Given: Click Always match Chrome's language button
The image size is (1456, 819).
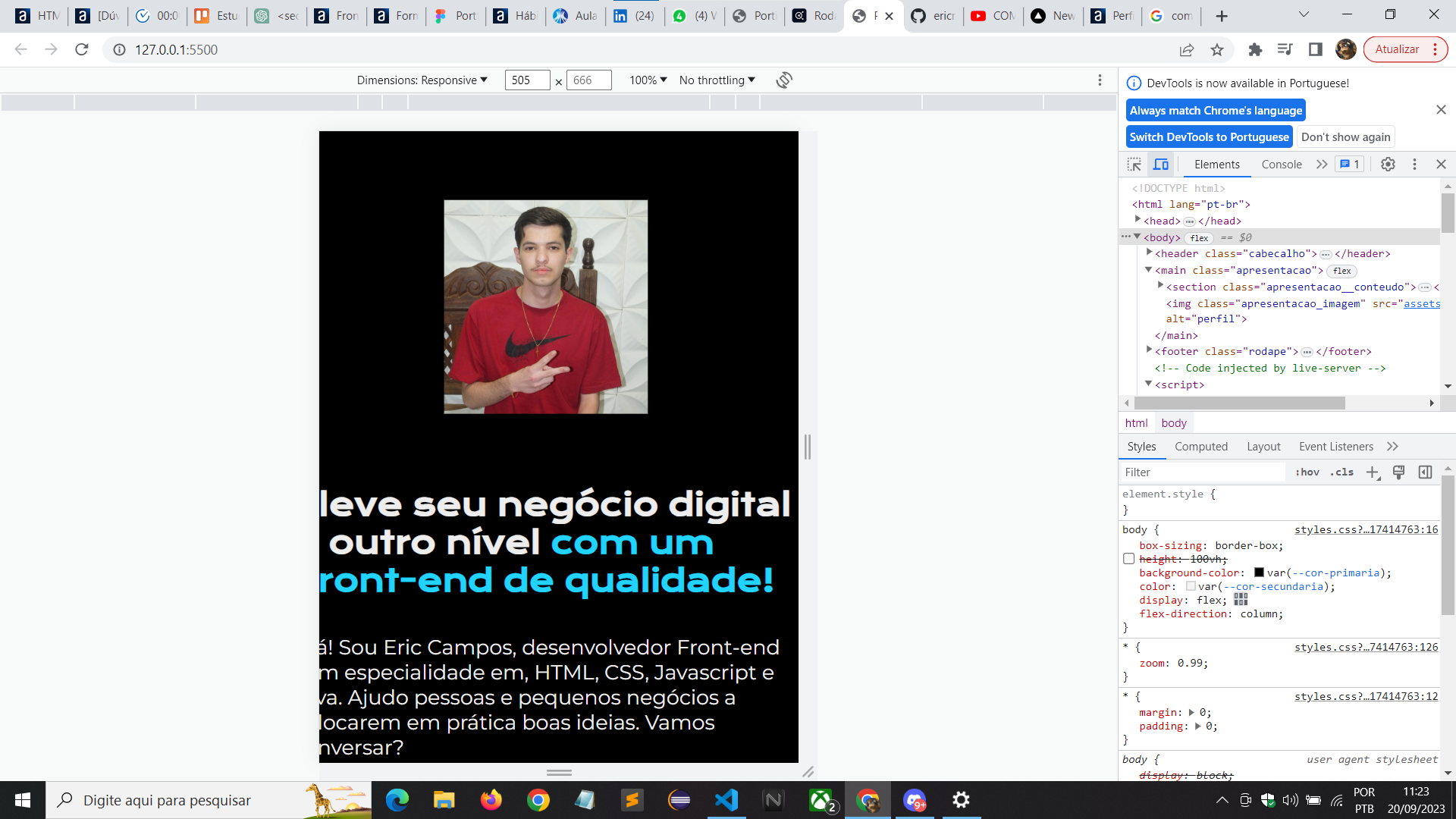Looking at the screenshot, I should coord(1216,110).
